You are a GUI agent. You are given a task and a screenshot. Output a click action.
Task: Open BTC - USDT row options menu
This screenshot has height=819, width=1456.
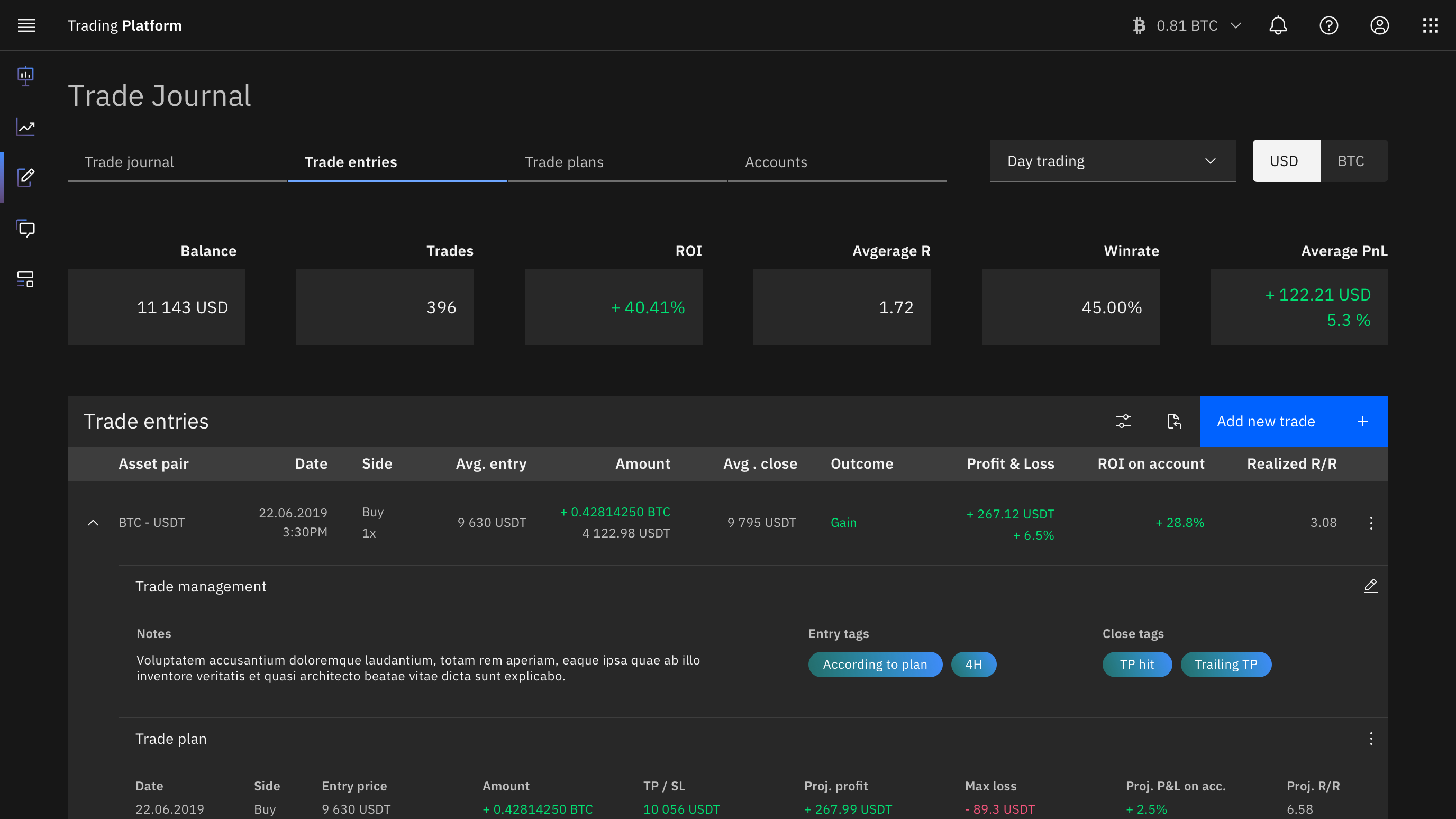coord(1371,523)
